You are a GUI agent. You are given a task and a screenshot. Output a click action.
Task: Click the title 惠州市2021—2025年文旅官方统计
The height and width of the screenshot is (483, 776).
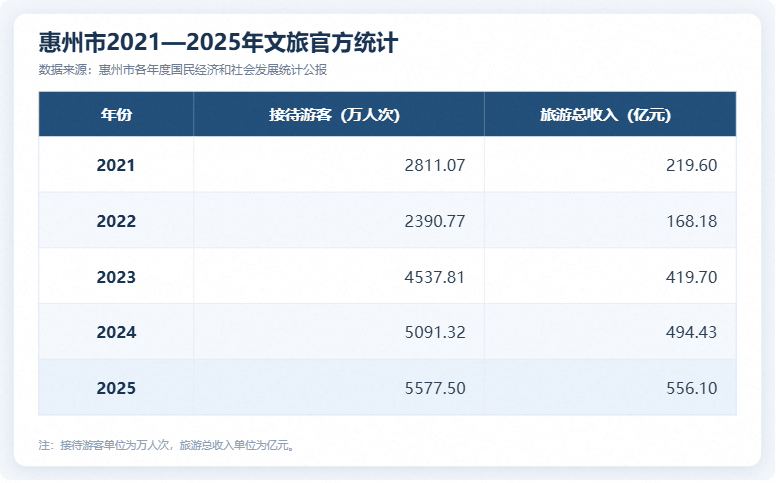coord(218,43)
